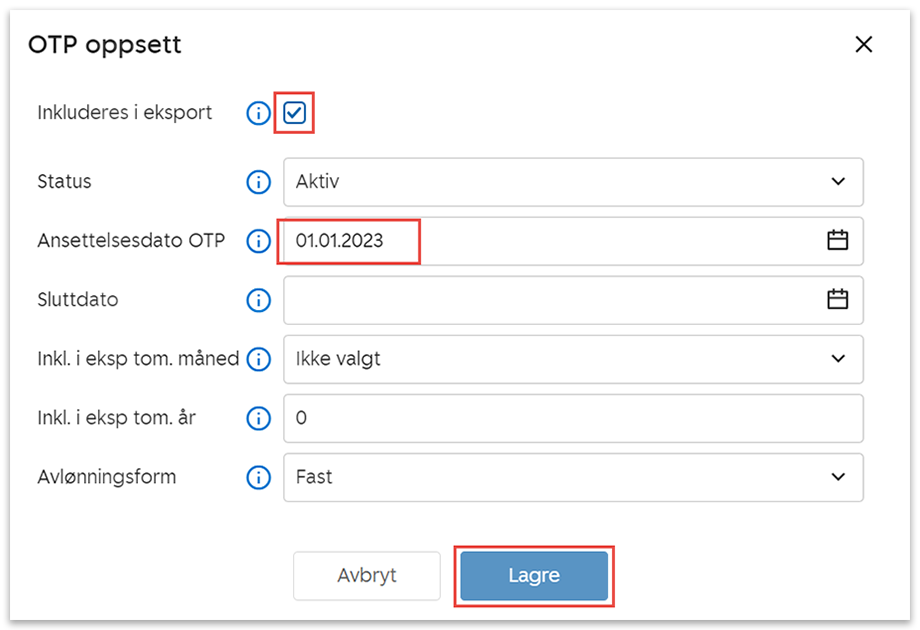This screenshot has width=920, height=630.
Task: Focus the Inkl. i eksp tom. år field
Action: pos(572,418)
